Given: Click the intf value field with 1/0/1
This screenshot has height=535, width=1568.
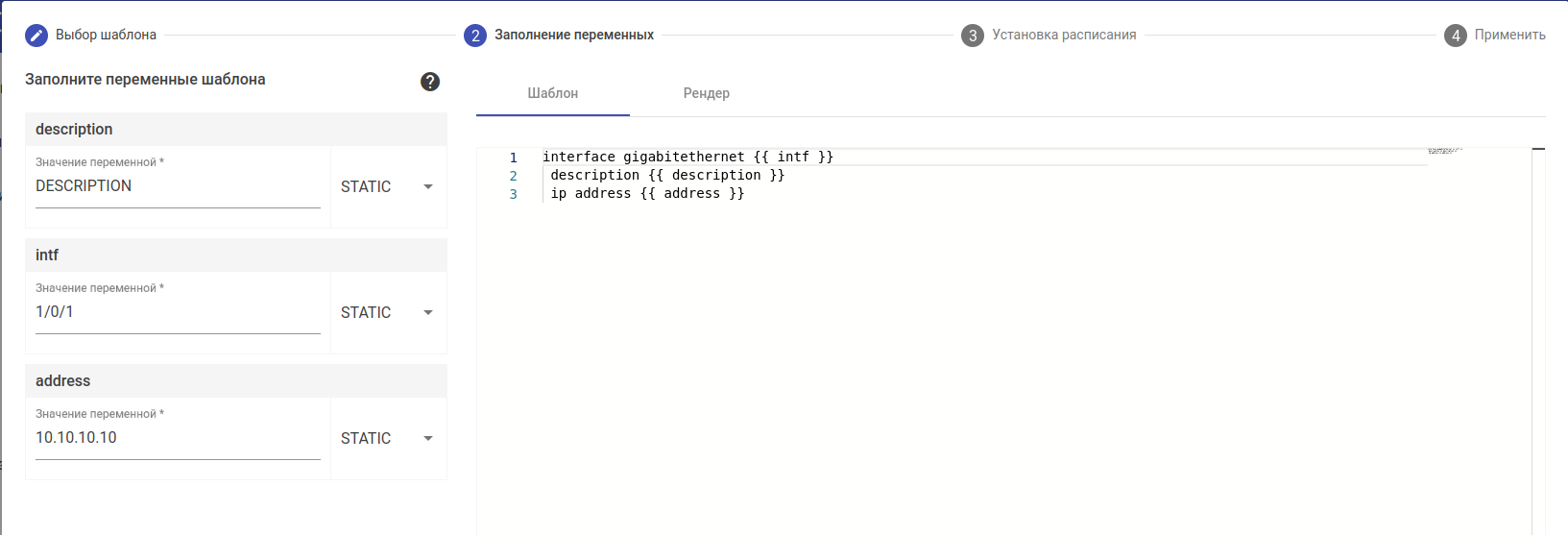Looking at the screenshot, I should click(178, 312).
